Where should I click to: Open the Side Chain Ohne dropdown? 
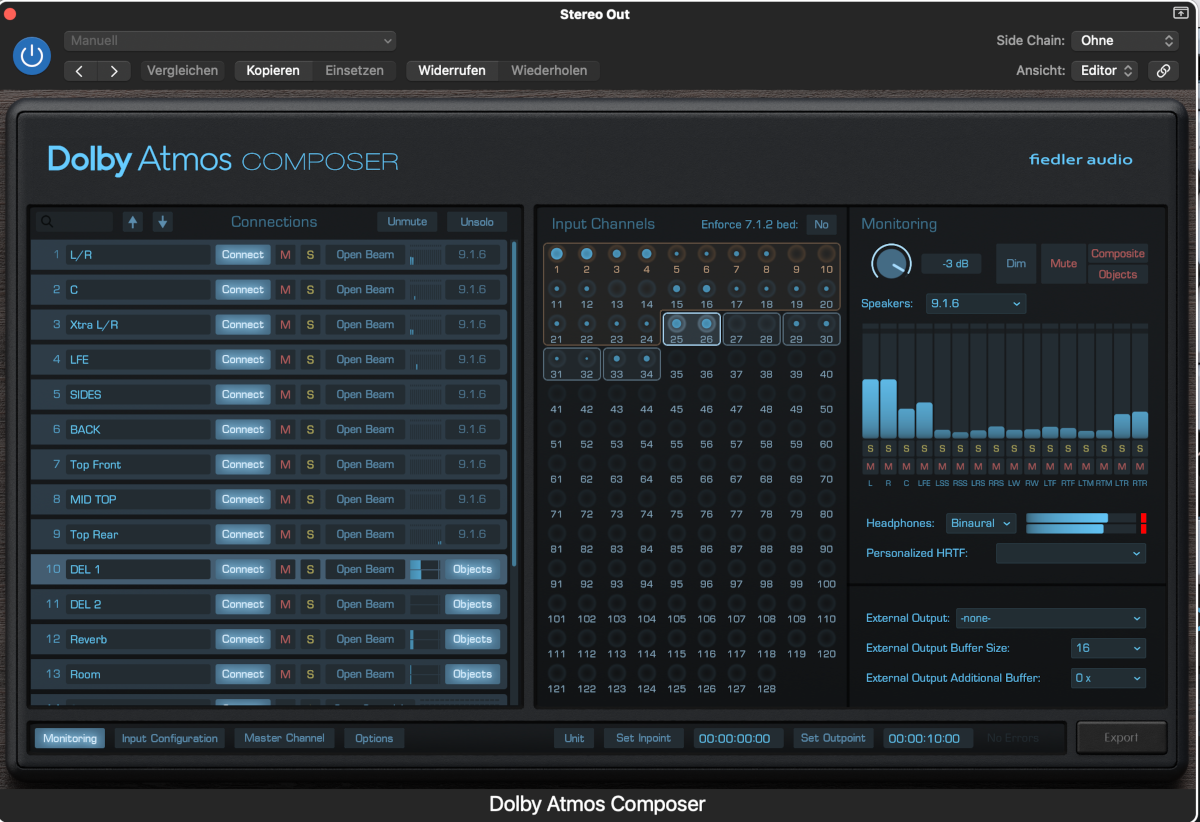[1125, 41]
